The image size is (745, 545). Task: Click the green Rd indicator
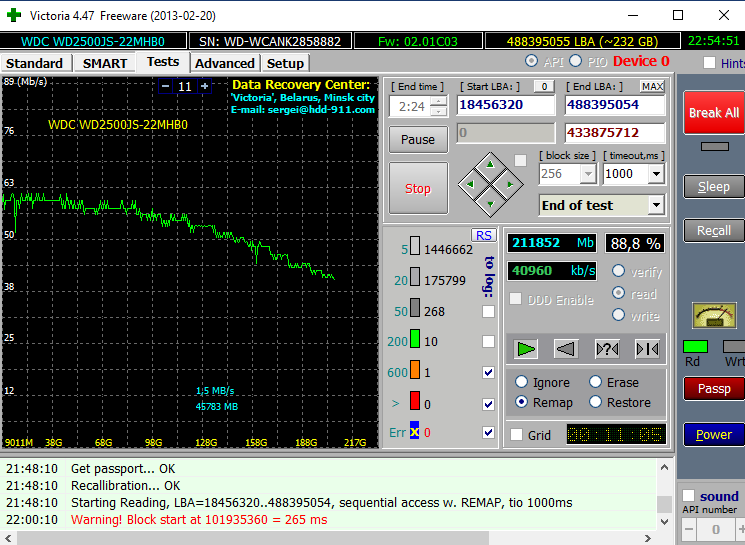695,346
